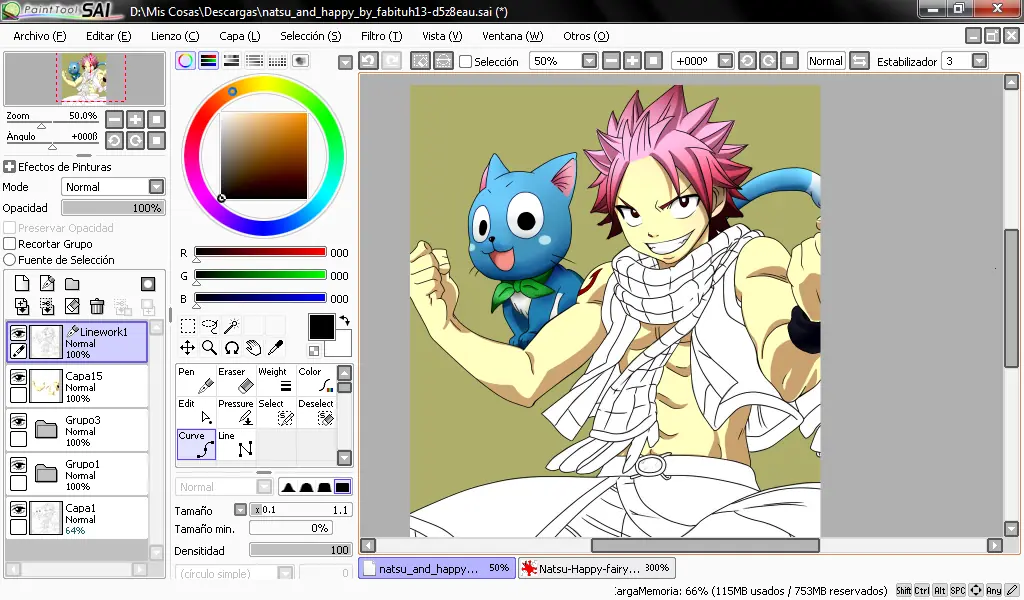Select the zoom magnifier tool
Viewport: 1024px width, 600px height.
[x=210, y=347]
